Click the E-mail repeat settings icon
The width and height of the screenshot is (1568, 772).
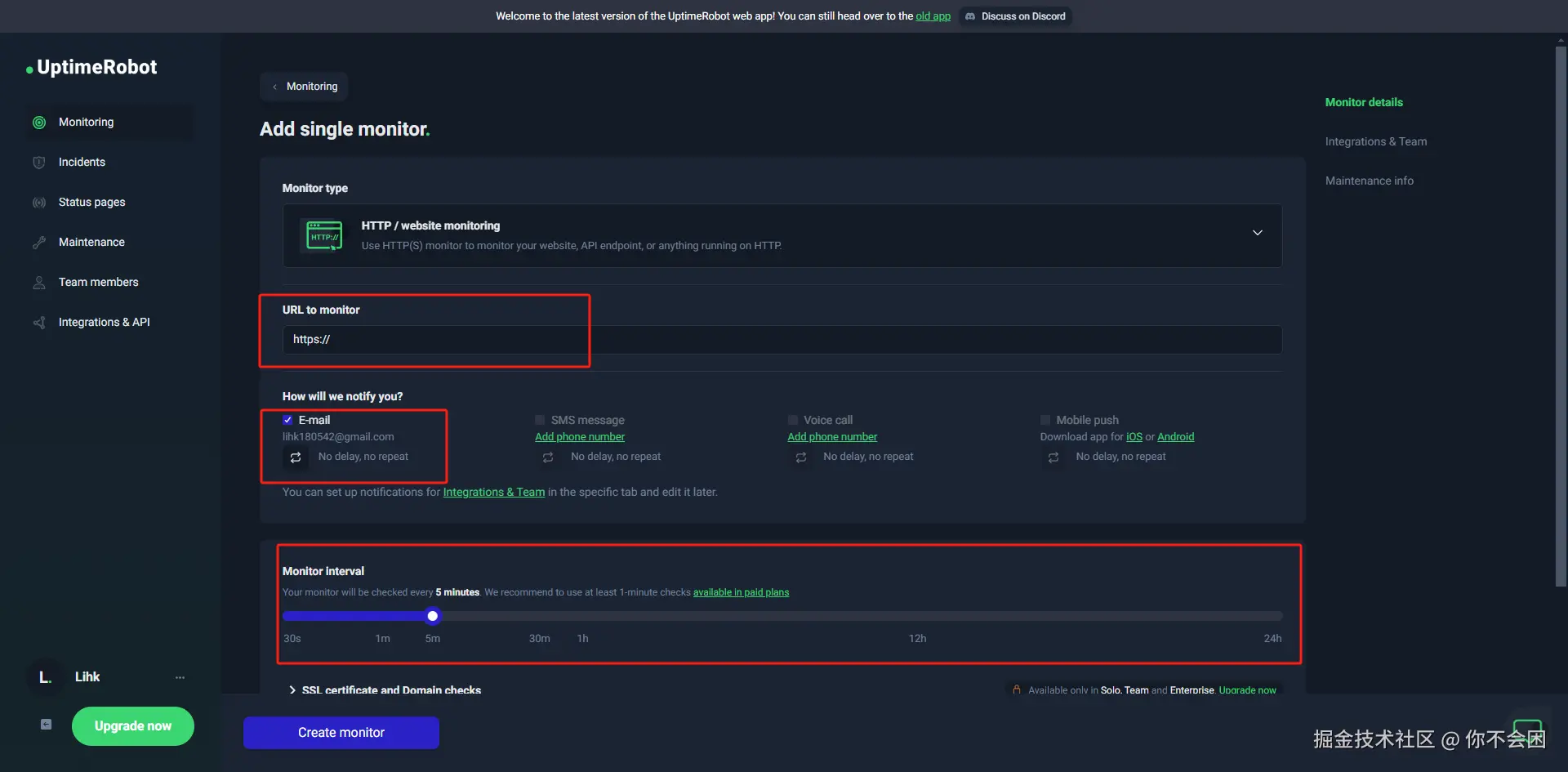(296, 457)
